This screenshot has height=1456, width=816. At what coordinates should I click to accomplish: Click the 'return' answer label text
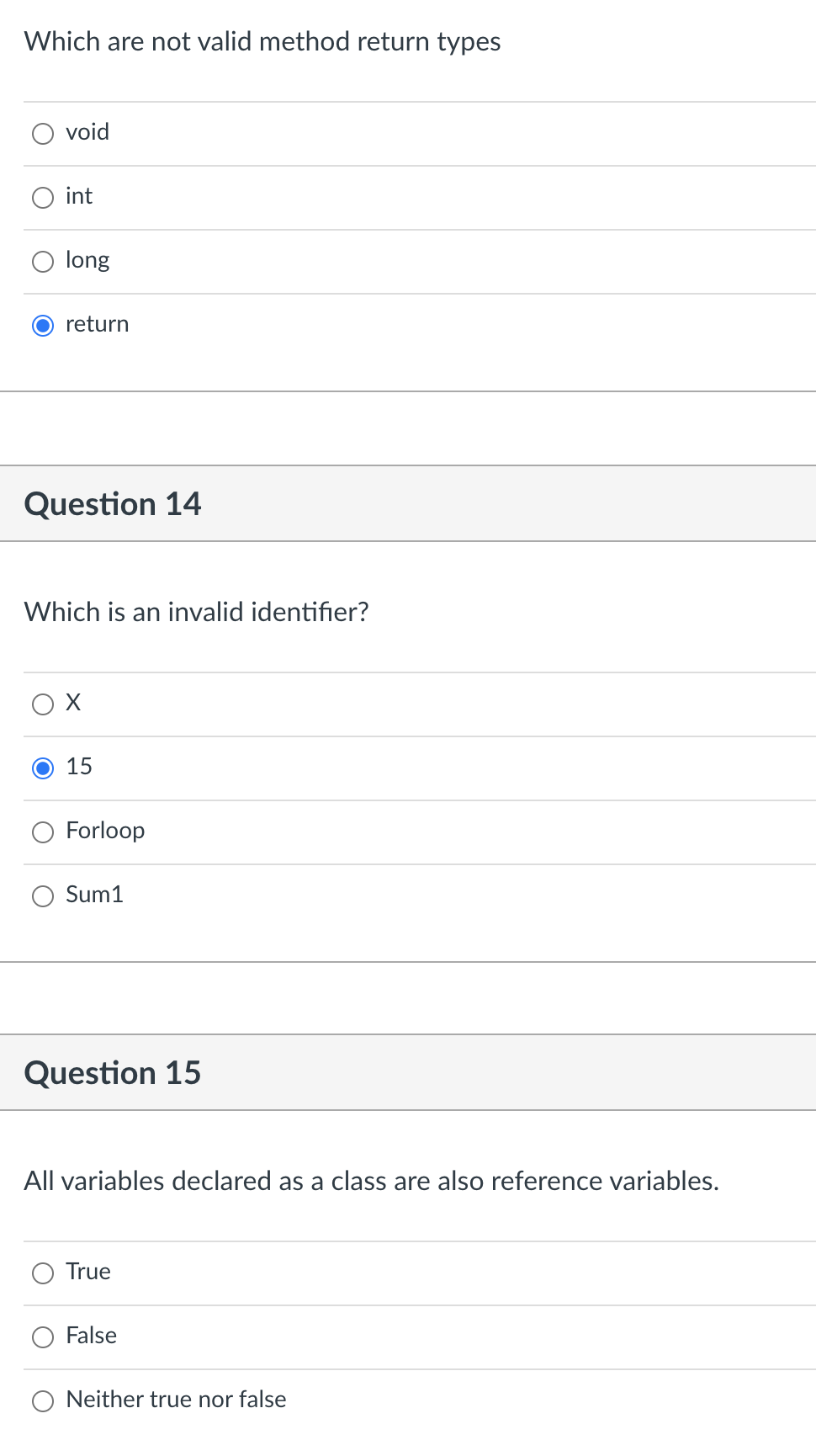(98, 324)
